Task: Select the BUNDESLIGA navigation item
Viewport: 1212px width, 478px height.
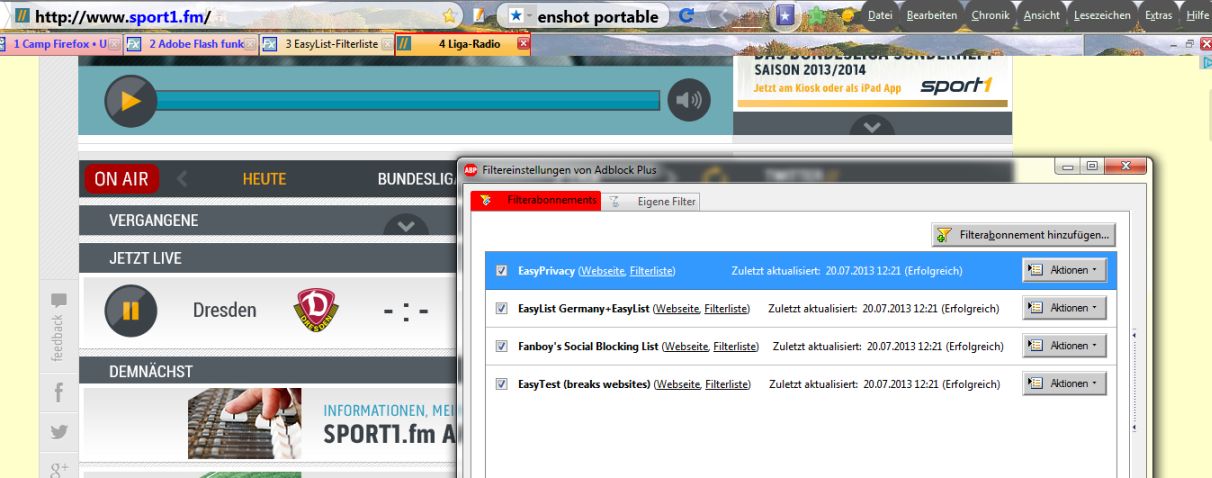Action: tap(417, 179)
